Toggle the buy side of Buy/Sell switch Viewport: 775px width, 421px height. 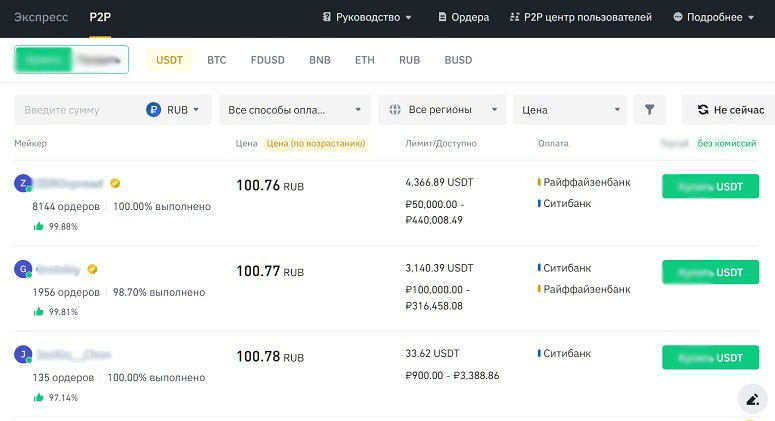43,60
